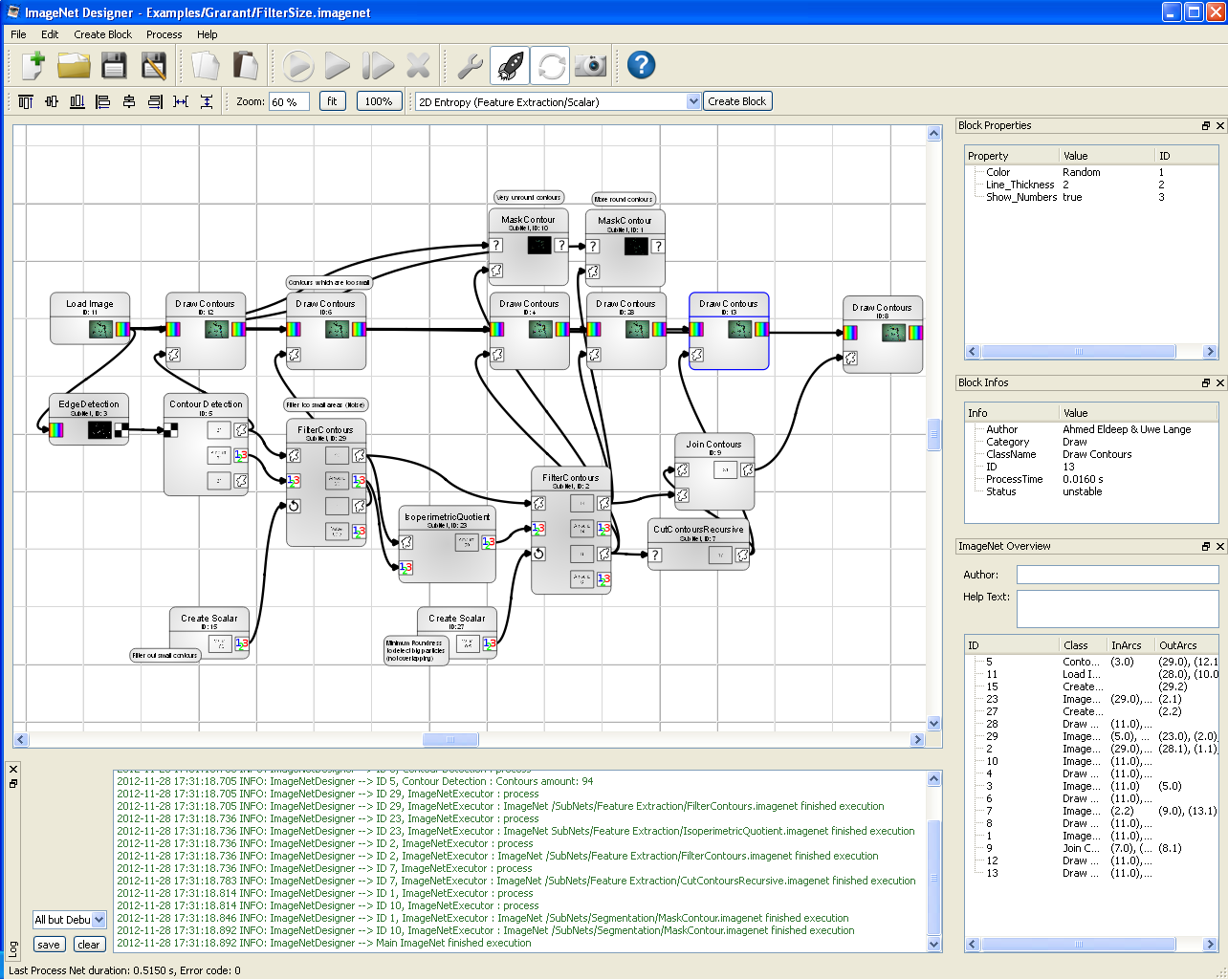The height and width of the screenshot is (980, 1228).
Task: Click the Step forward play icon
Action: (379, 65)
